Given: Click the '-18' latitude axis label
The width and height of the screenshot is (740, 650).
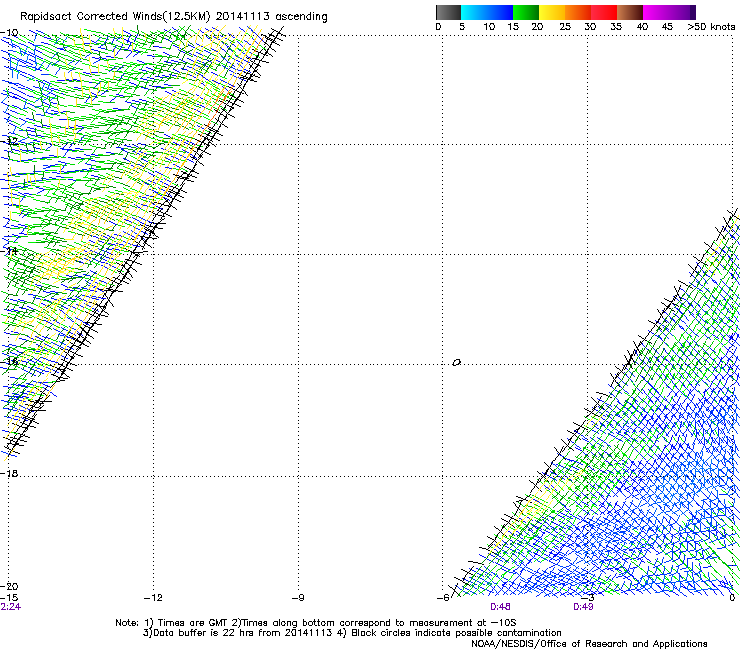Looking at the screenshot, I should click(x=9, y=473).
